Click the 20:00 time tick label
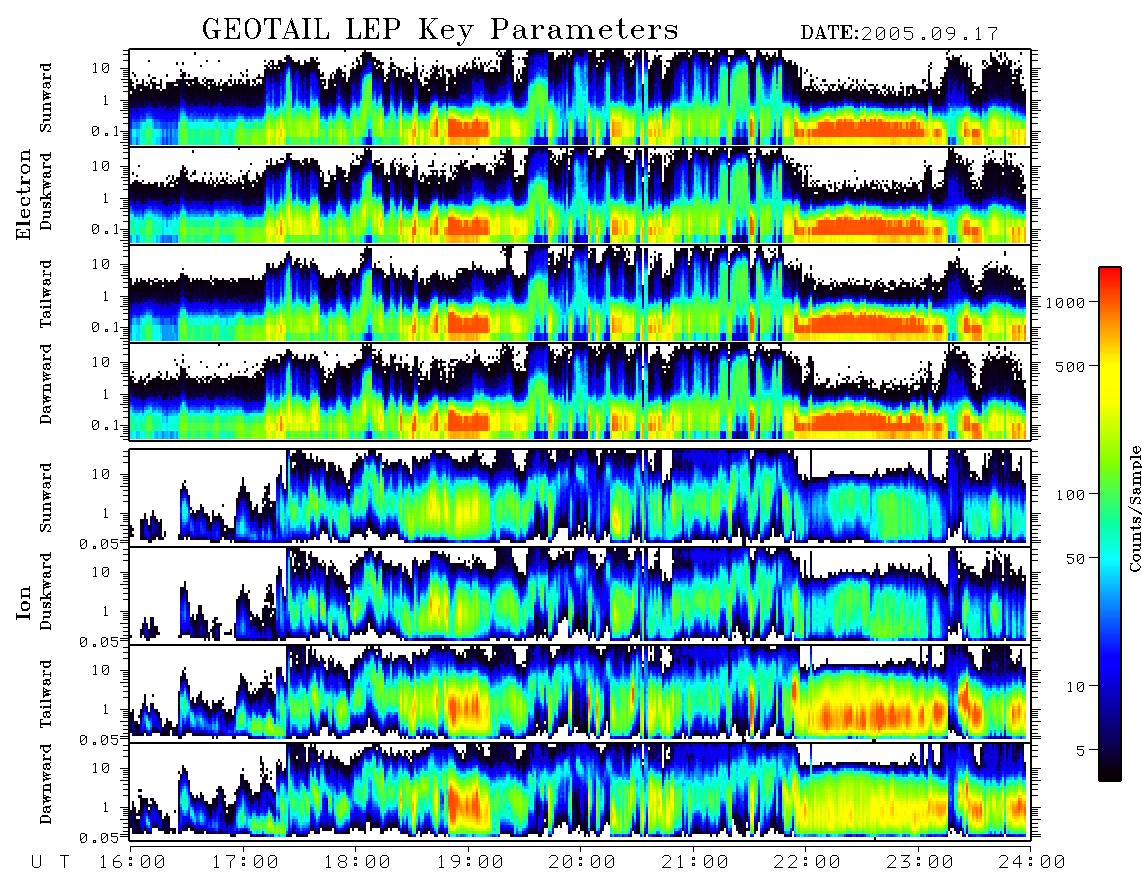The image size is (1142, 880). [x=583, y=862]
